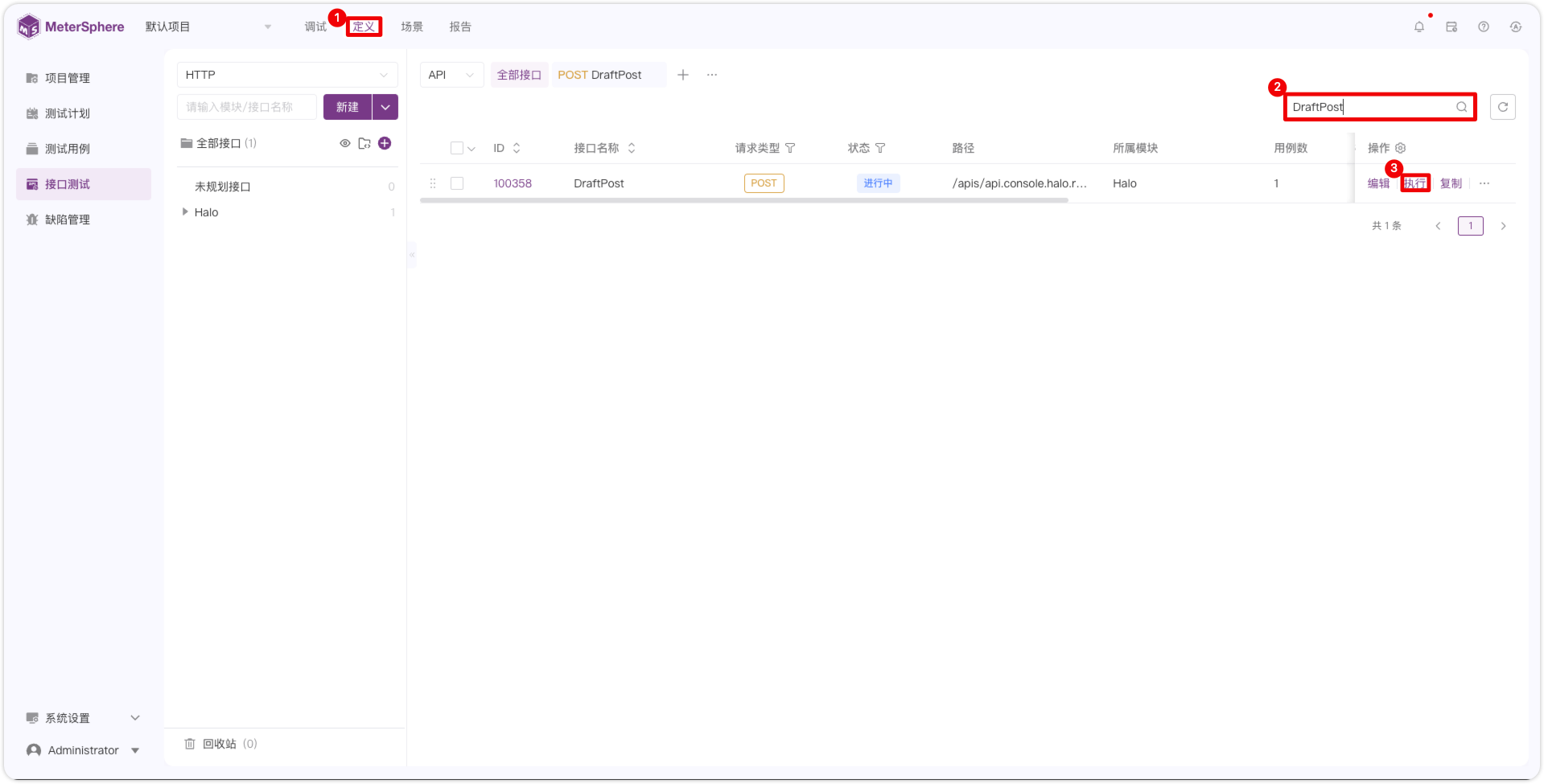Filter by 请求类型 funnel icon
Image resolution: width=1544 pixels, height=784 pixels.
pyautogui.click(x=790, y=148)
